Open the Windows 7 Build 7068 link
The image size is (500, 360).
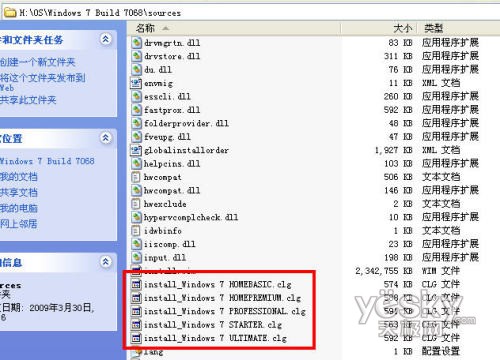[47, 161]
